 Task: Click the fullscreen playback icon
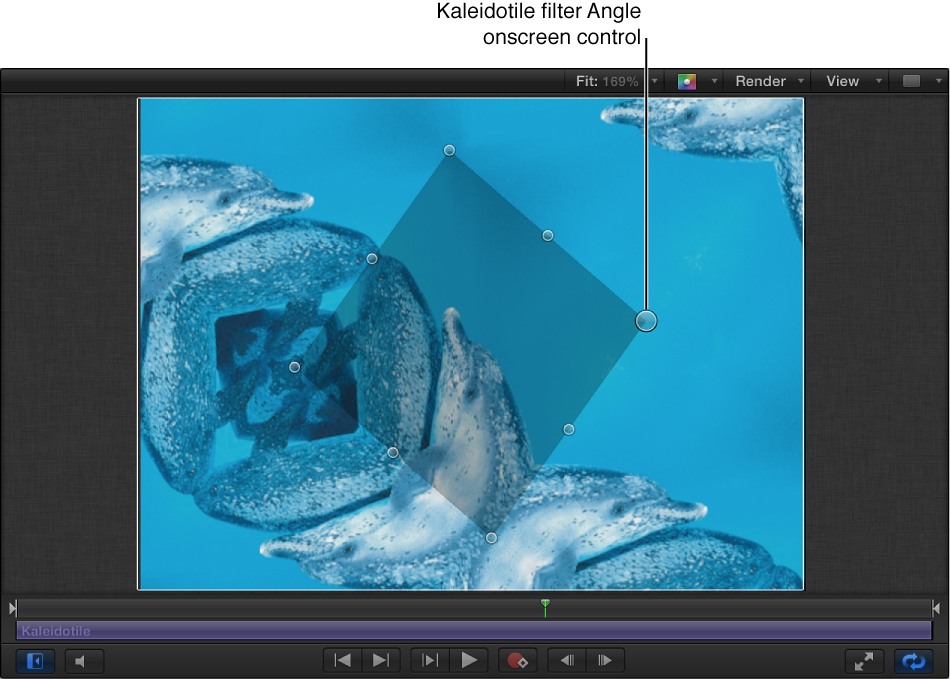point(864,660)
